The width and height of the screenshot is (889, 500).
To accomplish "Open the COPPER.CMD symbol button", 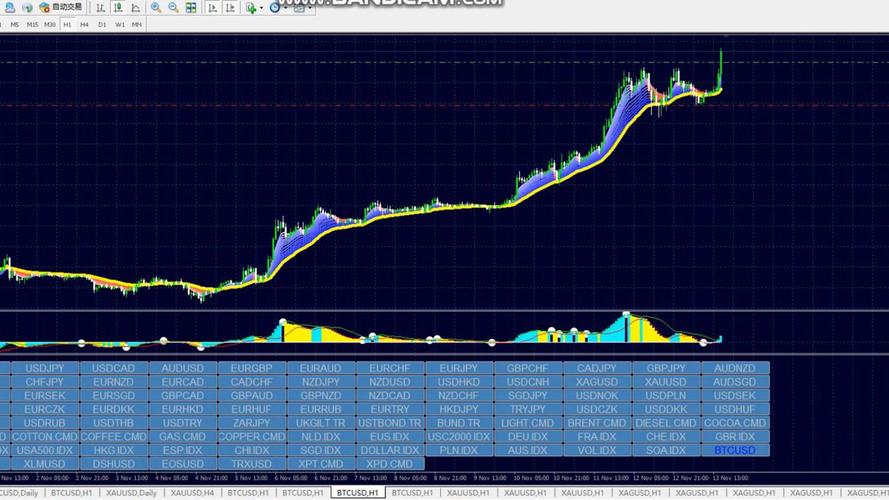I will pyautogui.click(x=252, y=437).
